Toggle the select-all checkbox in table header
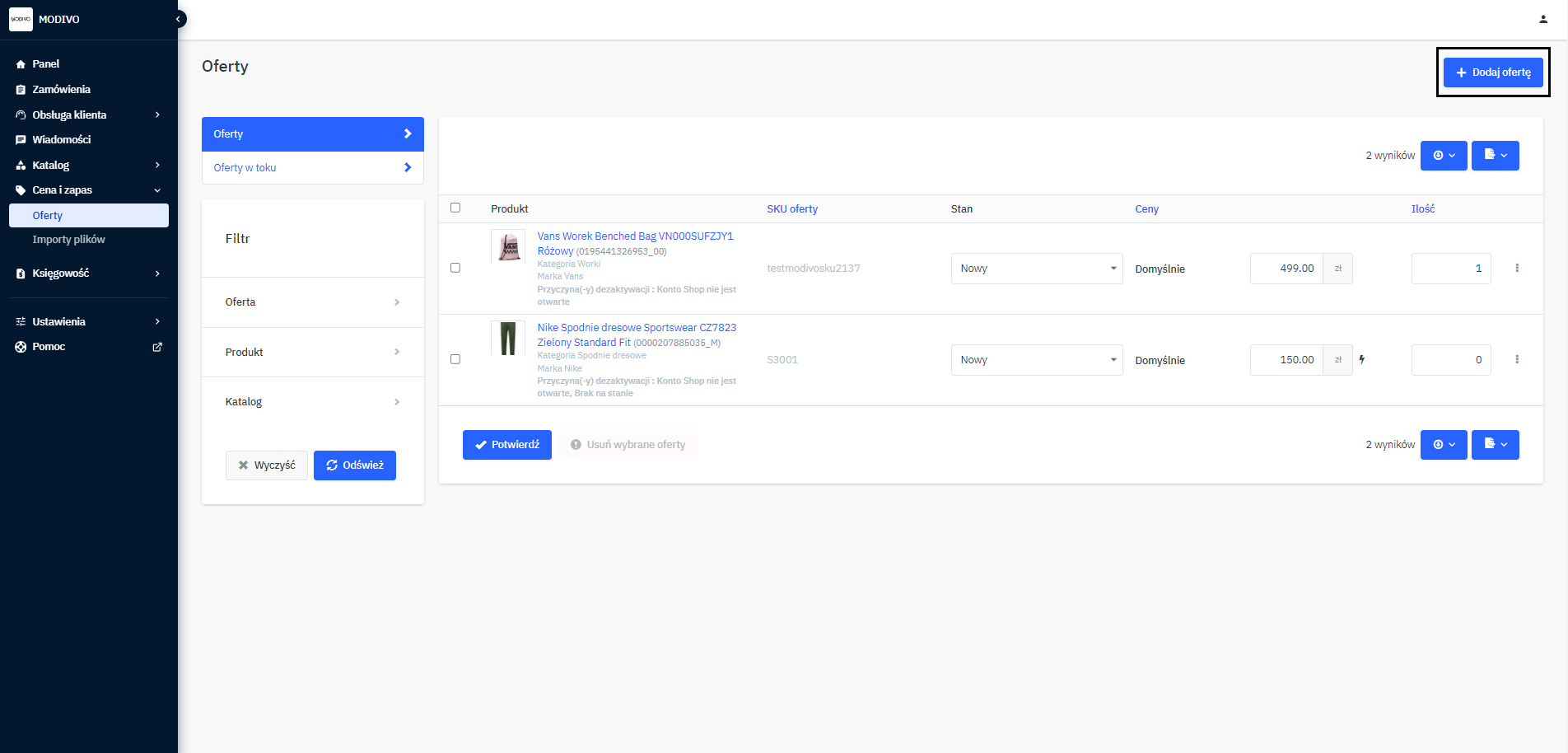This screenshot has height=753, width=1568. point(455,208)
